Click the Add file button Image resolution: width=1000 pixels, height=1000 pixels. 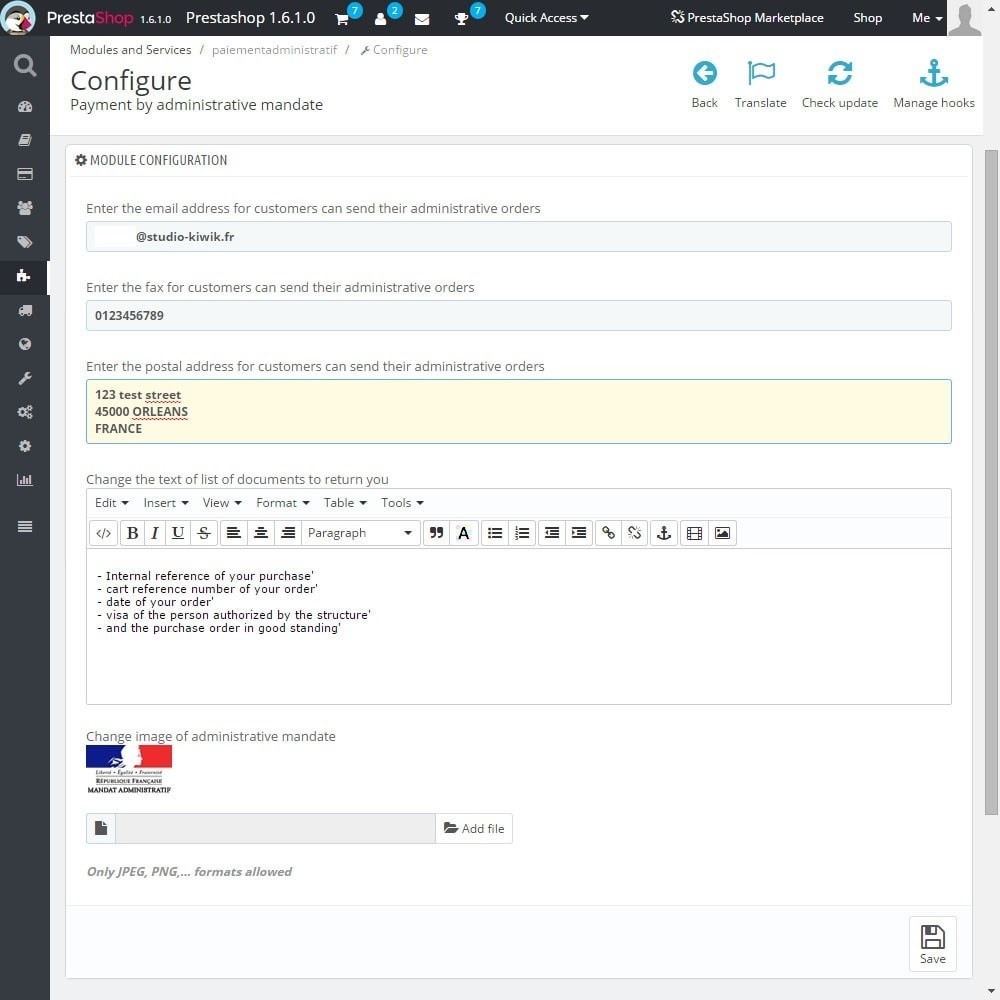pos(474,828)
